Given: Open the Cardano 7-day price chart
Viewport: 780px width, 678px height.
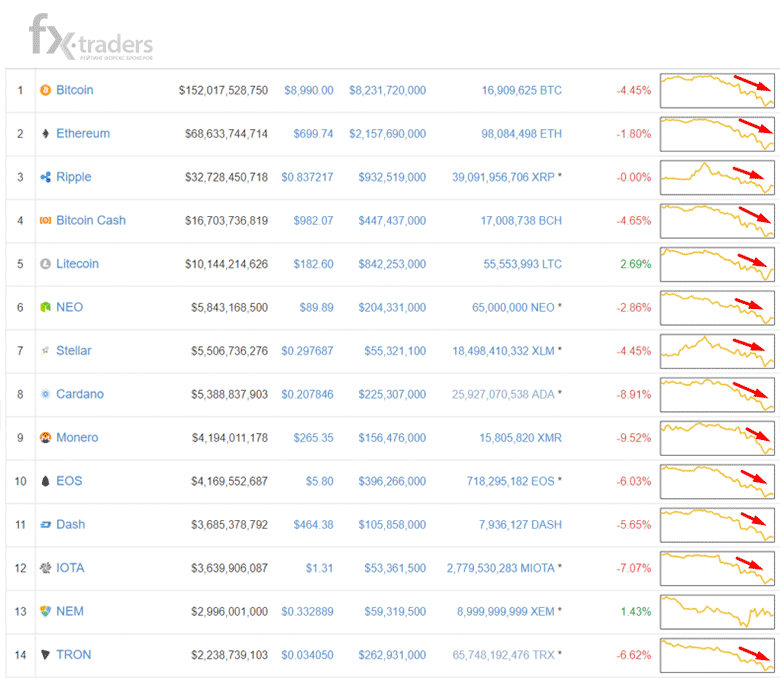Looking at the screenshot, I should pos(717,394).
